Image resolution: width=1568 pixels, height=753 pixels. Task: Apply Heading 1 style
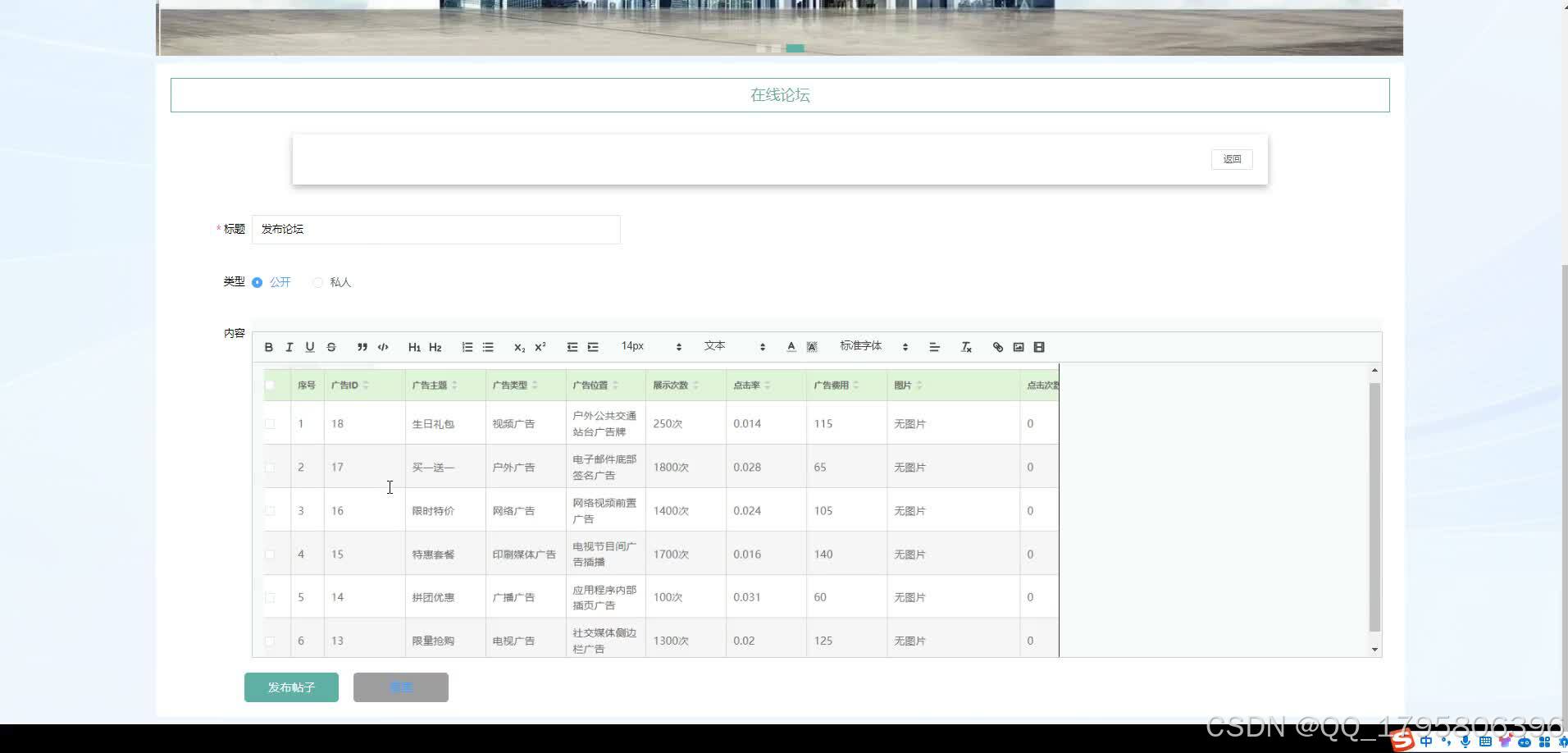coord(414,347)
